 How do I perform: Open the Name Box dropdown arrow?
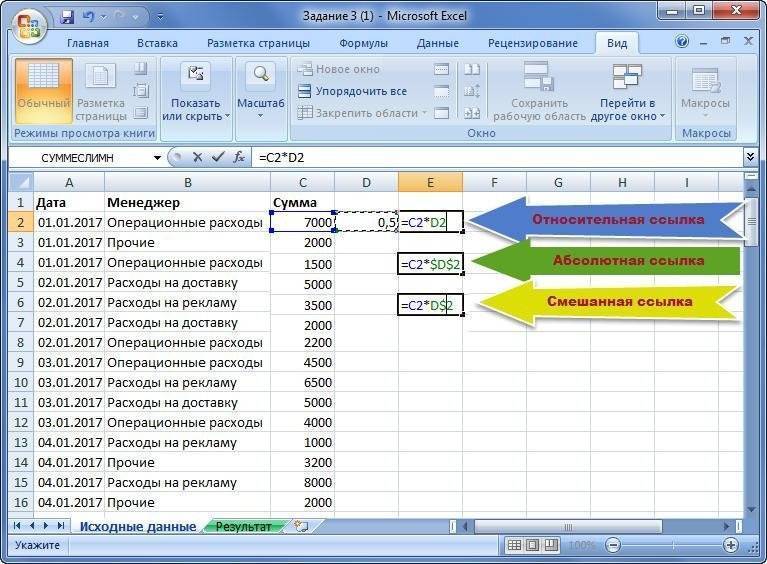point(157,158)
